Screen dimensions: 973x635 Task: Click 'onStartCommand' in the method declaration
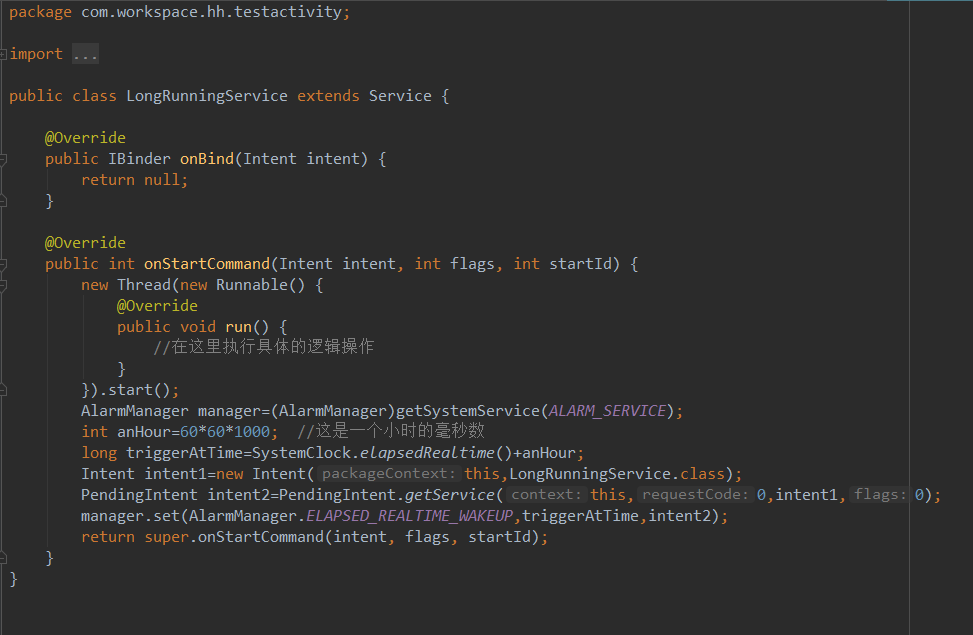coord(207,264)
